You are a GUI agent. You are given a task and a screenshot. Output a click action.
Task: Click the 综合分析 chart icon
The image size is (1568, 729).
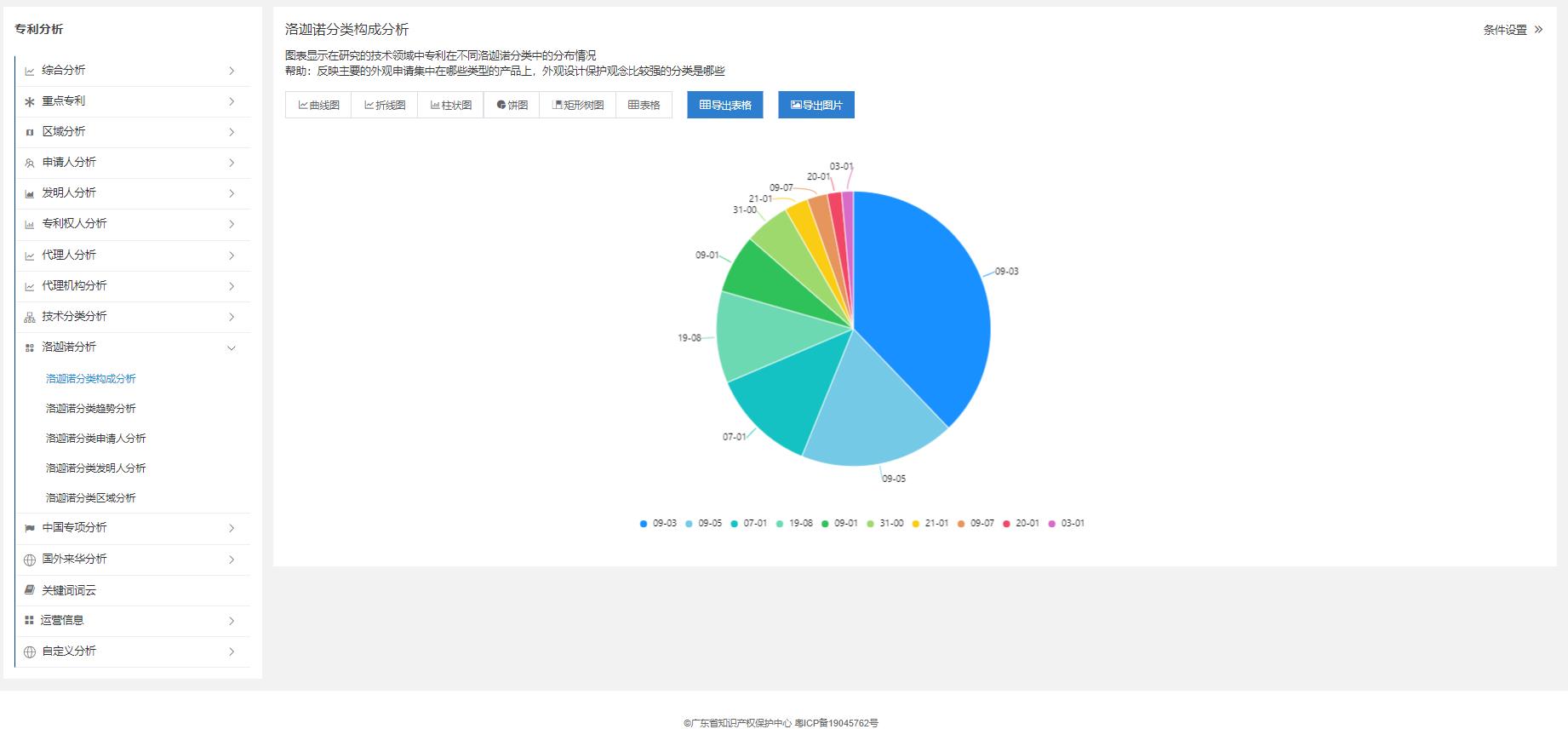[x=30, y=72]
